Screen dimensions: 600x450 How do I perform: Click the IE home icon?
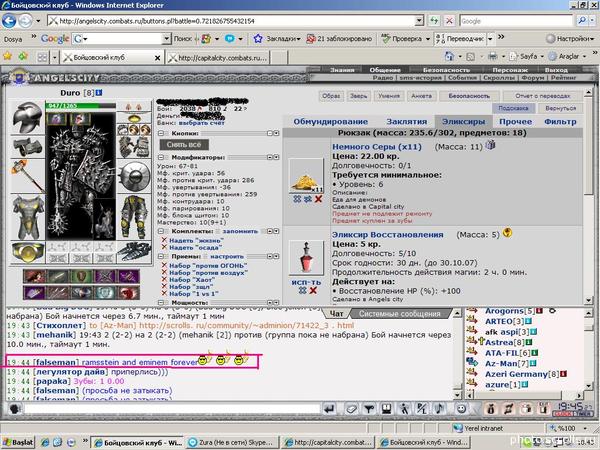pyautogui.click(x=449, y=57)
